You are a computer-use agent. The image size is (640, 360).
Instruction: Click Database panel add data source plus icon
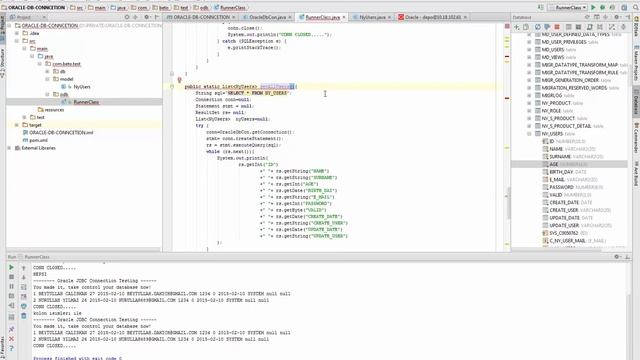point(517,27)
